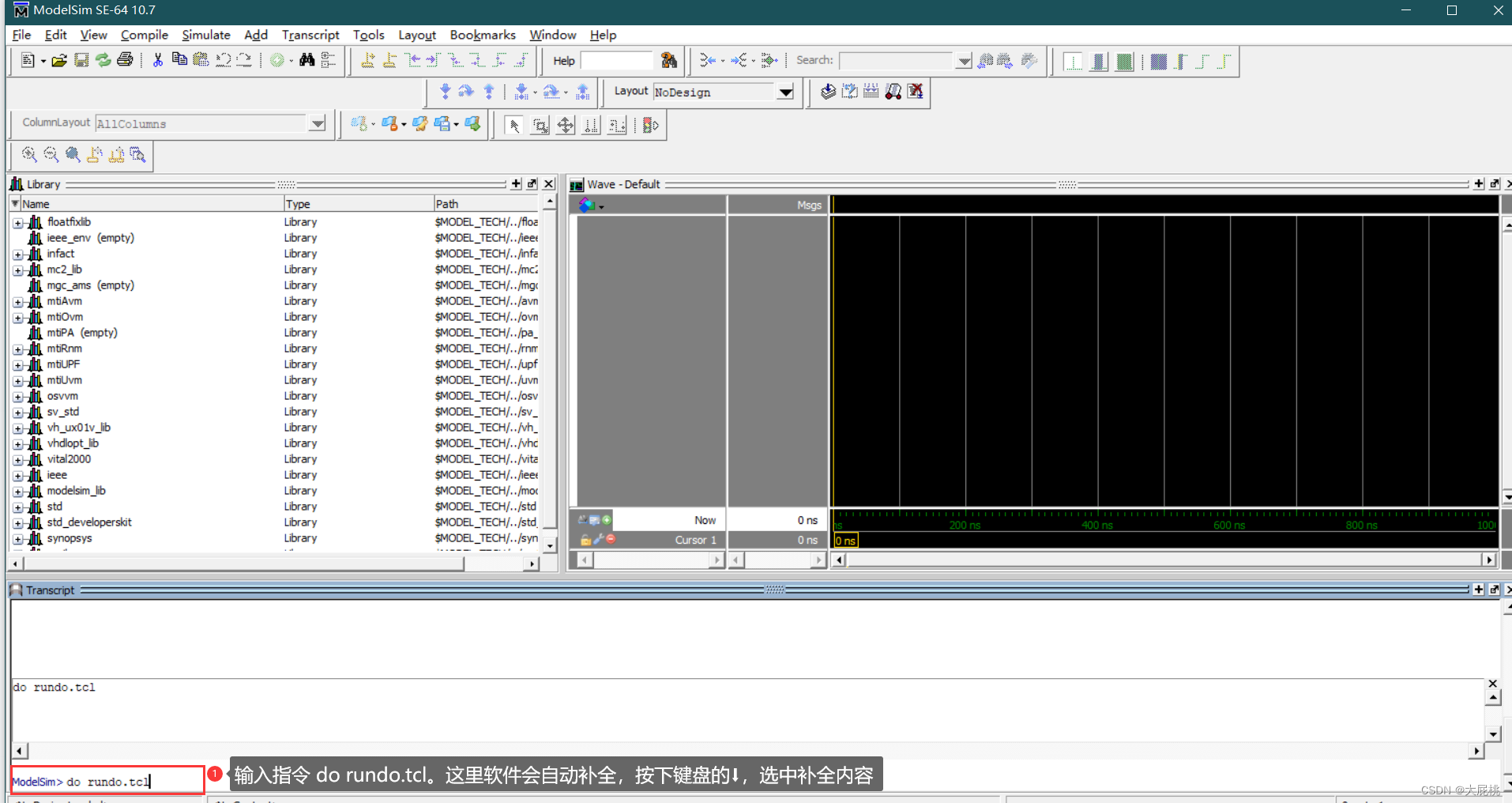Expand the mtiUvm library node

pos(17,381)
